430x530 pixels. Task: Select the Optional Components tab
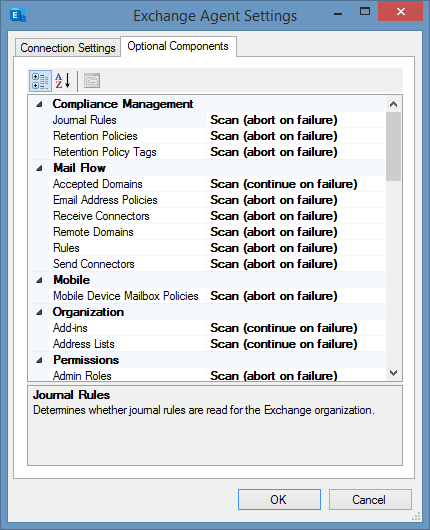(x=178, y=46)
